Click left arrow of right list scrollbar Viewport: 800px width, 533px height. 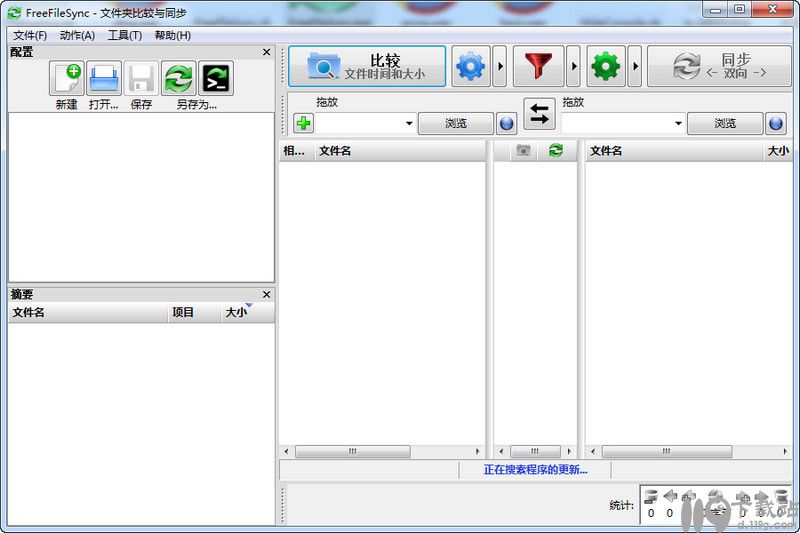coord(592,451)
